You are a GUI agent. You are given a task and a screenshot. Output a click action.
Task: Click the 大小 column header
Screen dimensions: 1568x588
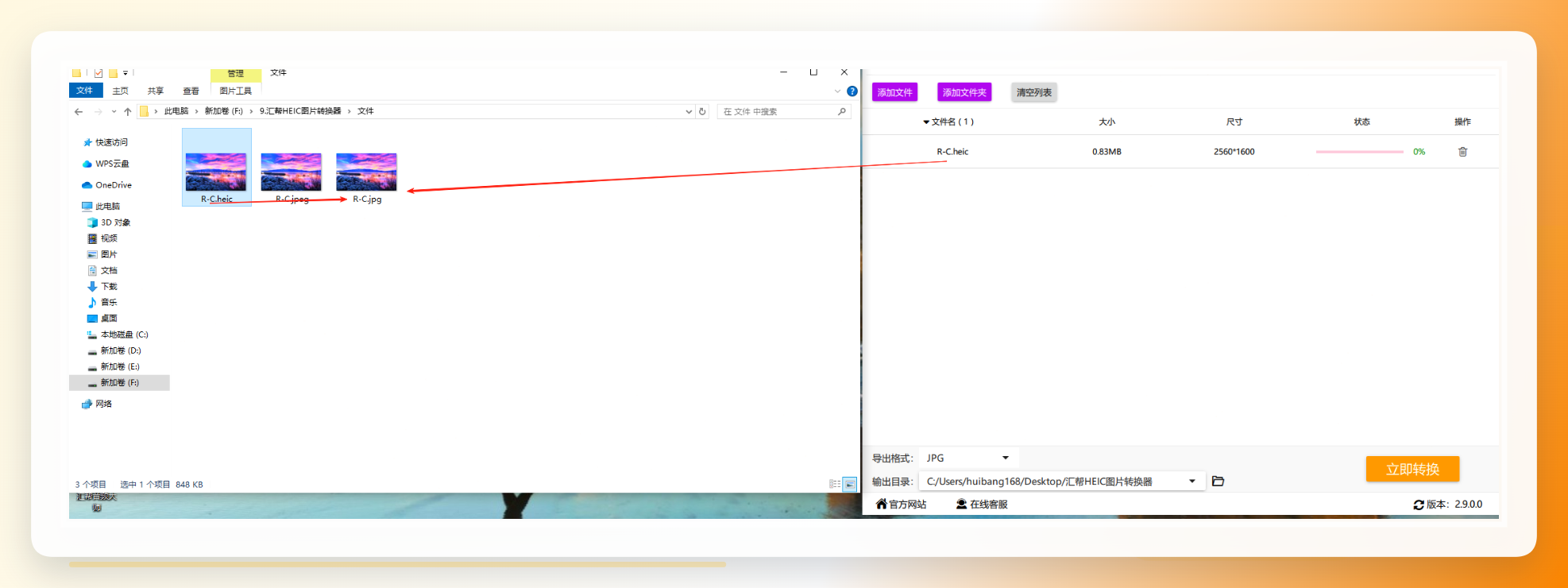point(1107,122)
